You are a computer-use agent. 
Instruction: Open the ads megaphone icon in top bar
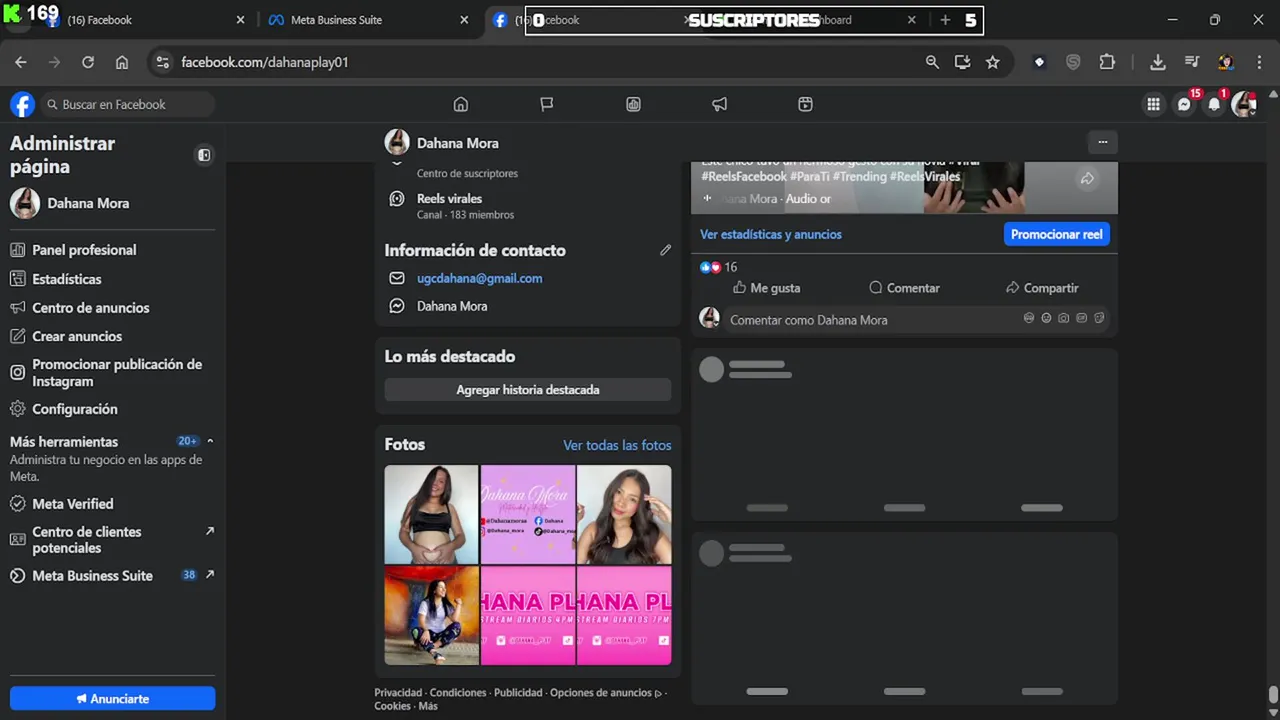click(x=719, y=104)
